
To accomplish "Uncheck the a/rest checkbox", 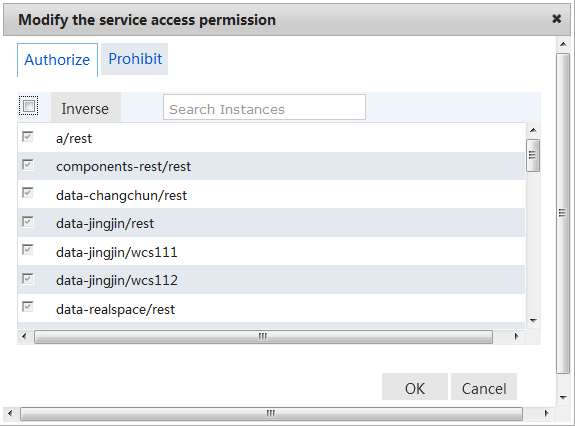I will coord(28,137).
